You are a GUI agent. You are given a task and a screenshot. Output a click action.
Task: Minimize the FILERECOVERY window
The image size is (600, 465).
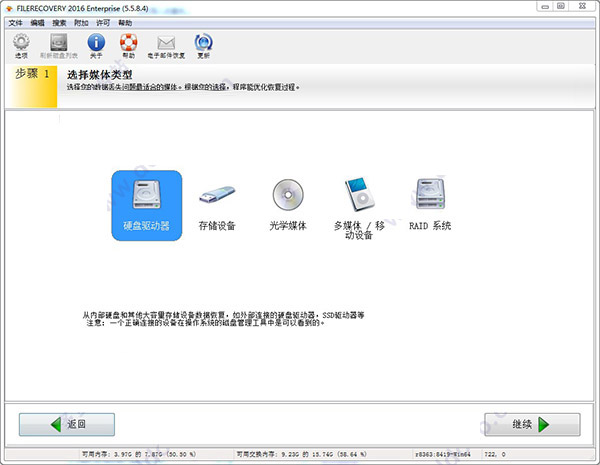[545, 7]
